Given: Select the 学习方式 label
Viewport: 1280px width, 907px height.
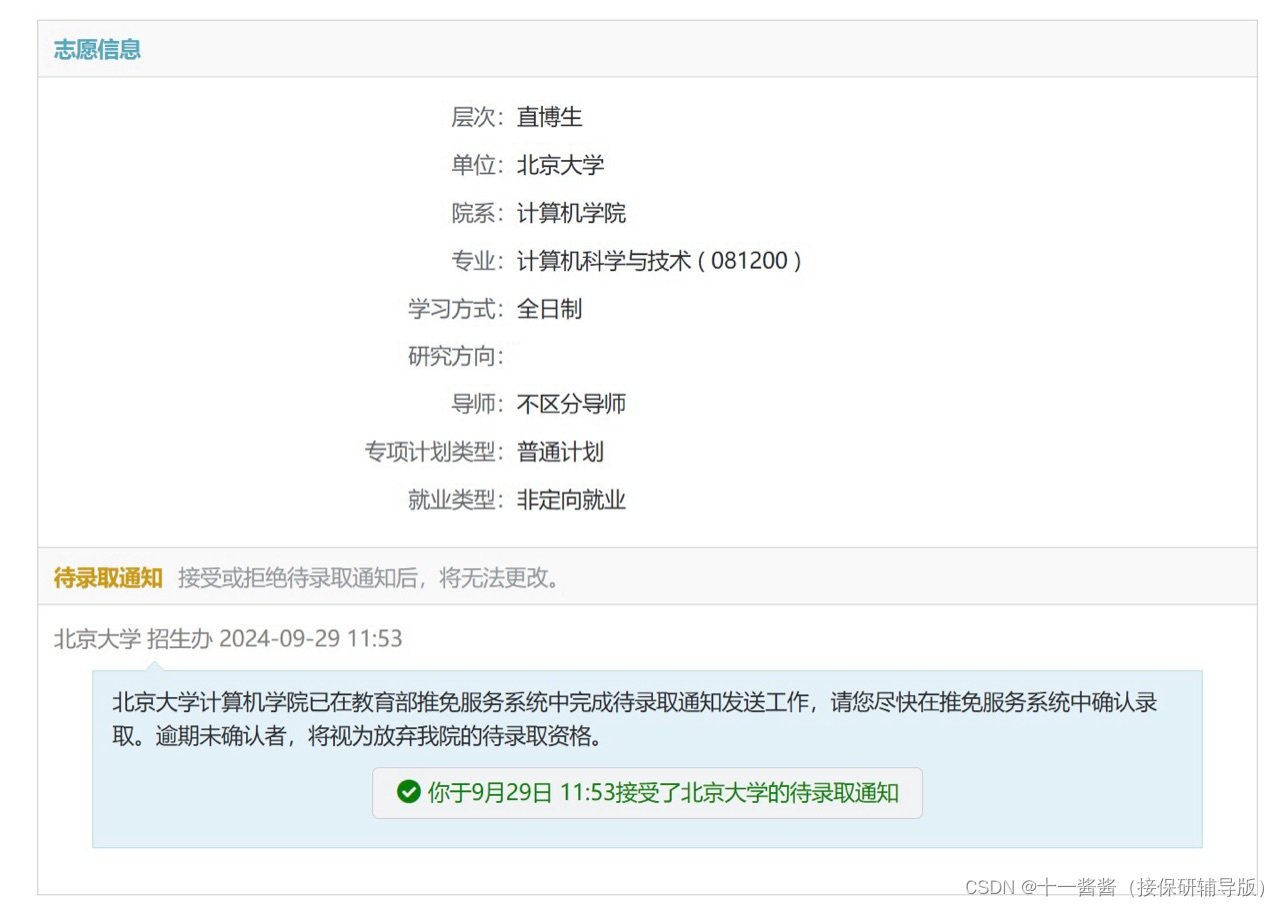Looking at the screenshot, I should click(456, 309).
